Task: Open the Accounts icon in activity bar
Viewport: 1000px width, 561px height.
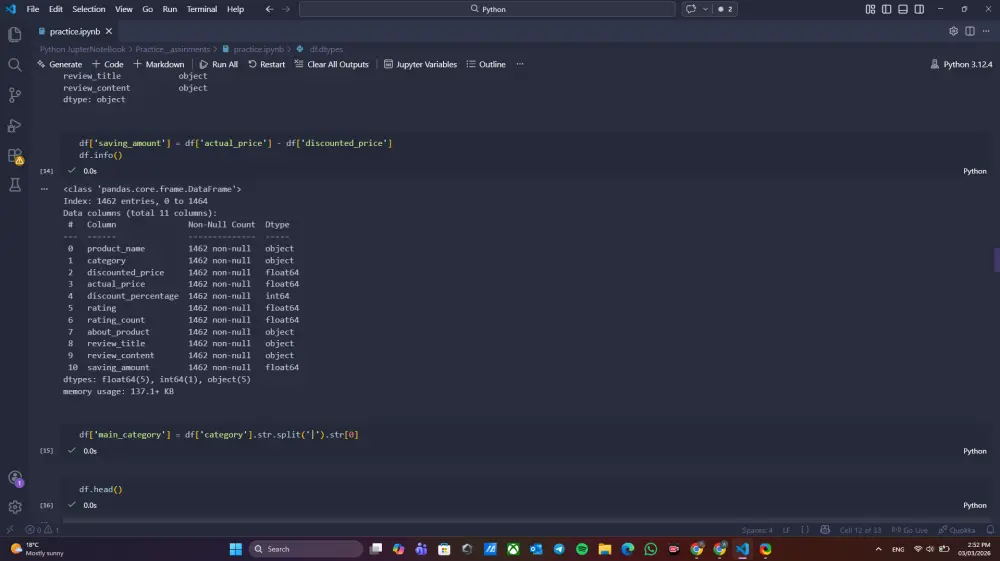Action: [15, 478]
